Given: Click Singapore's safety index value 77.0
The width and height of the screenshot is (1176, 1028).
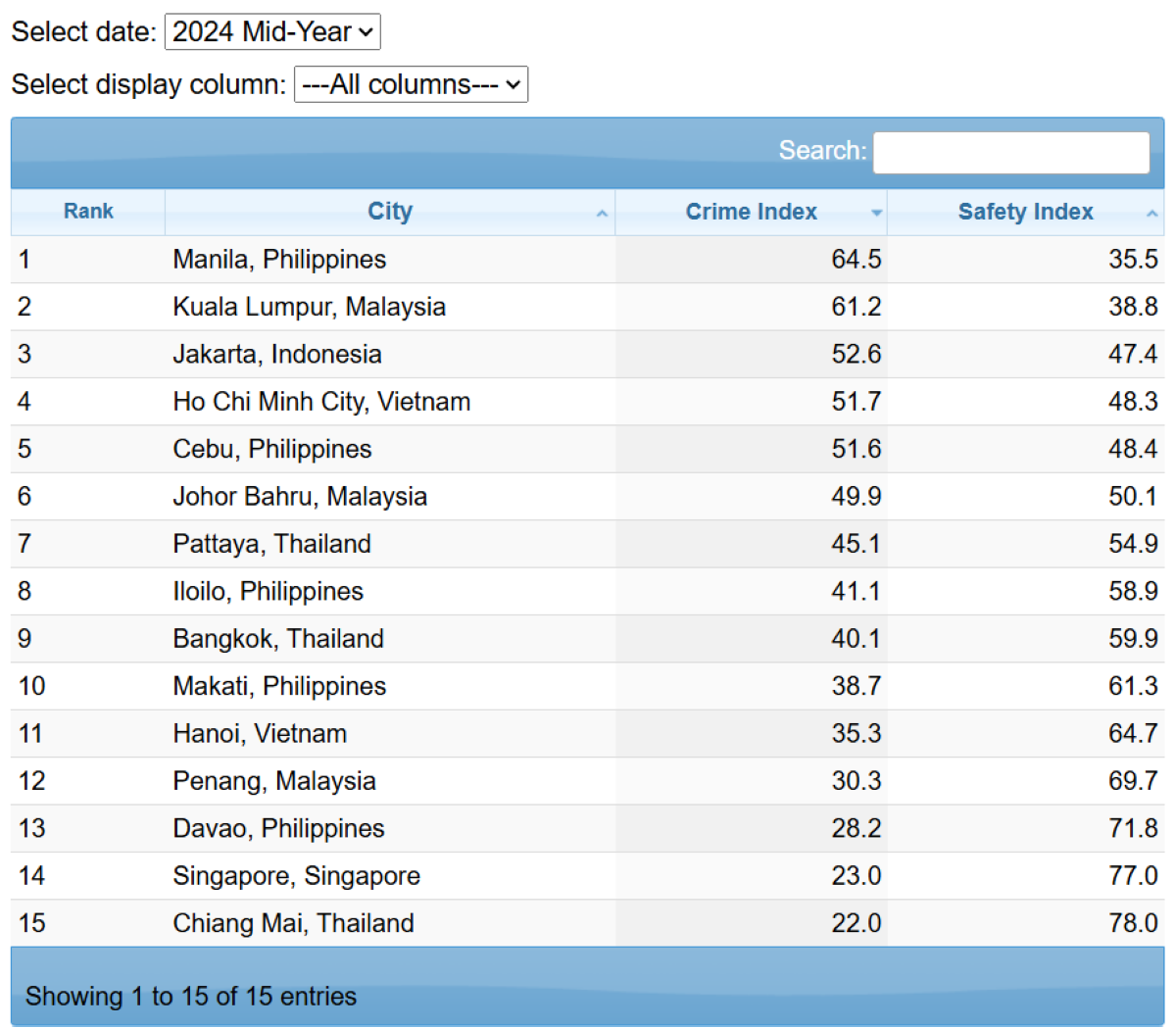Looking at the screenshot, I should pyautogui.click(x=1133, y=875).
